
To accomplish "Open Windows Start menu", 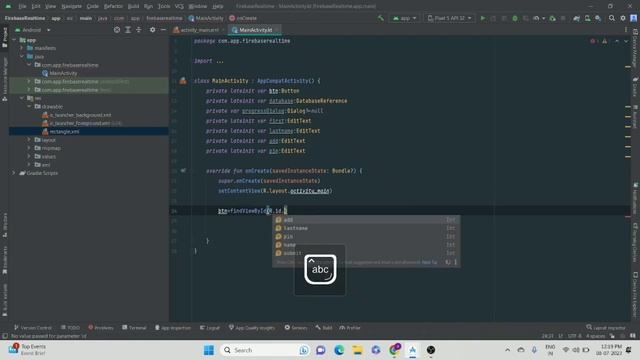I will click(x=209, y=350).
